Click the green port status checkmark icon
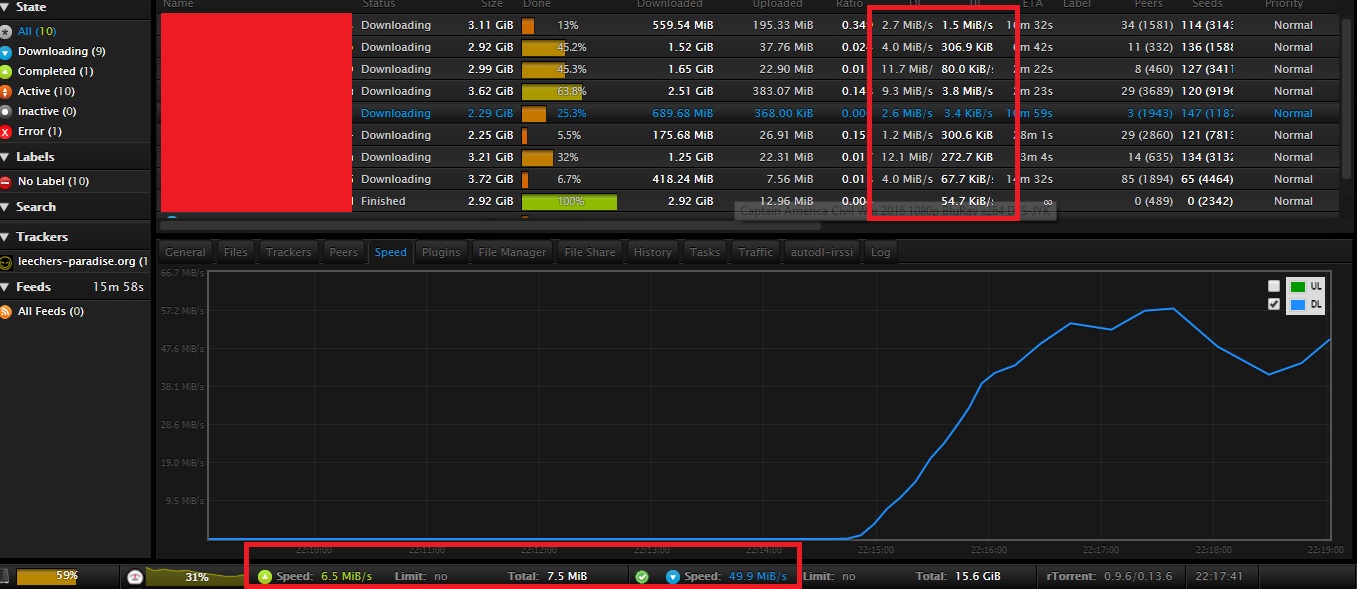This screenshot has width=1357, height=589. [642, 576]
